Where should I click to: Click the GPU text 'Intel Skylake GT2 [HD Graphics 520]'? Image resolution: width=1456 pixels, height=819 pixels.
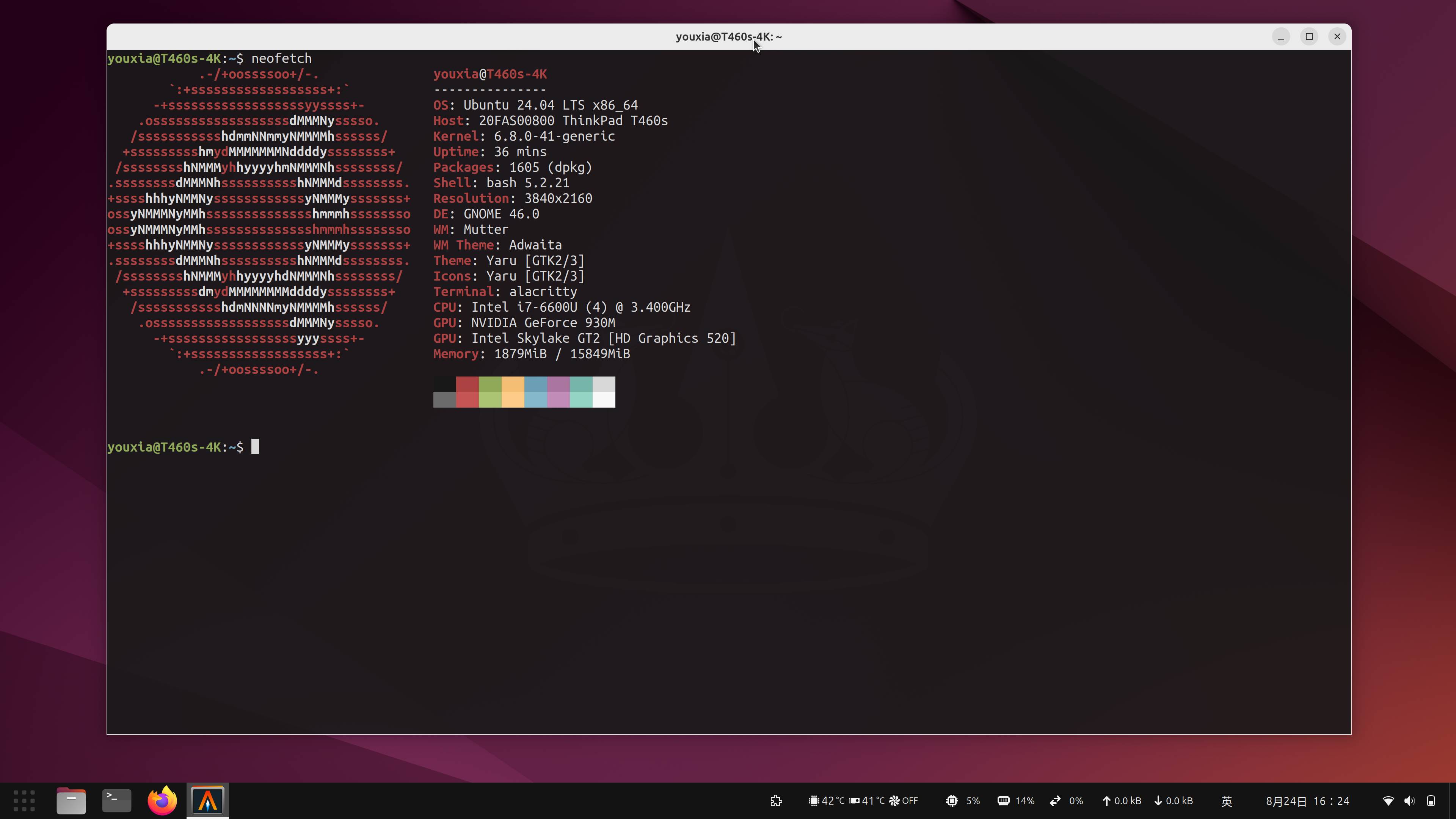604,338
